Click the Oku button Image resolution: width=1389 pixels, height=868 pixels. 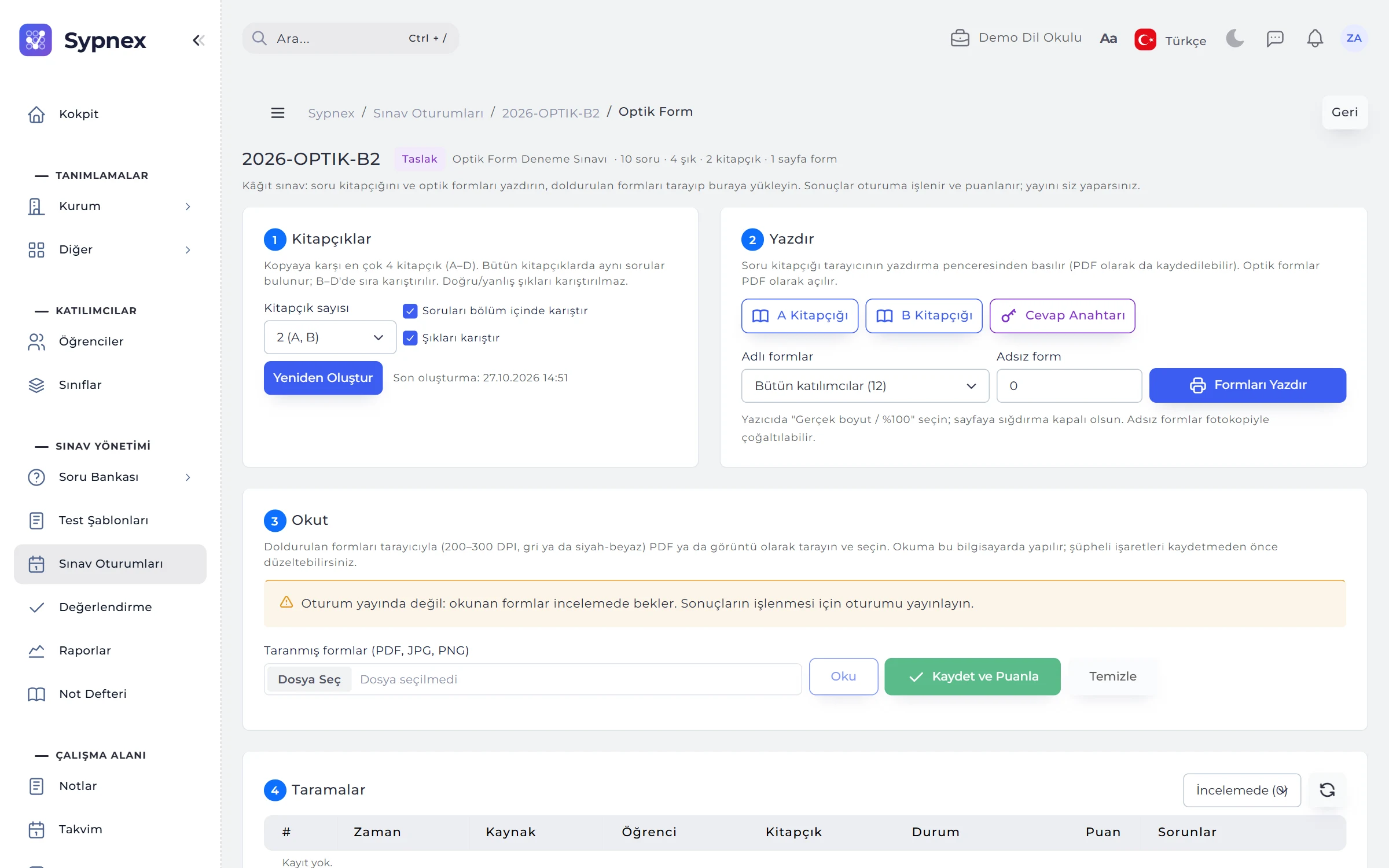(x=843, y=676)
